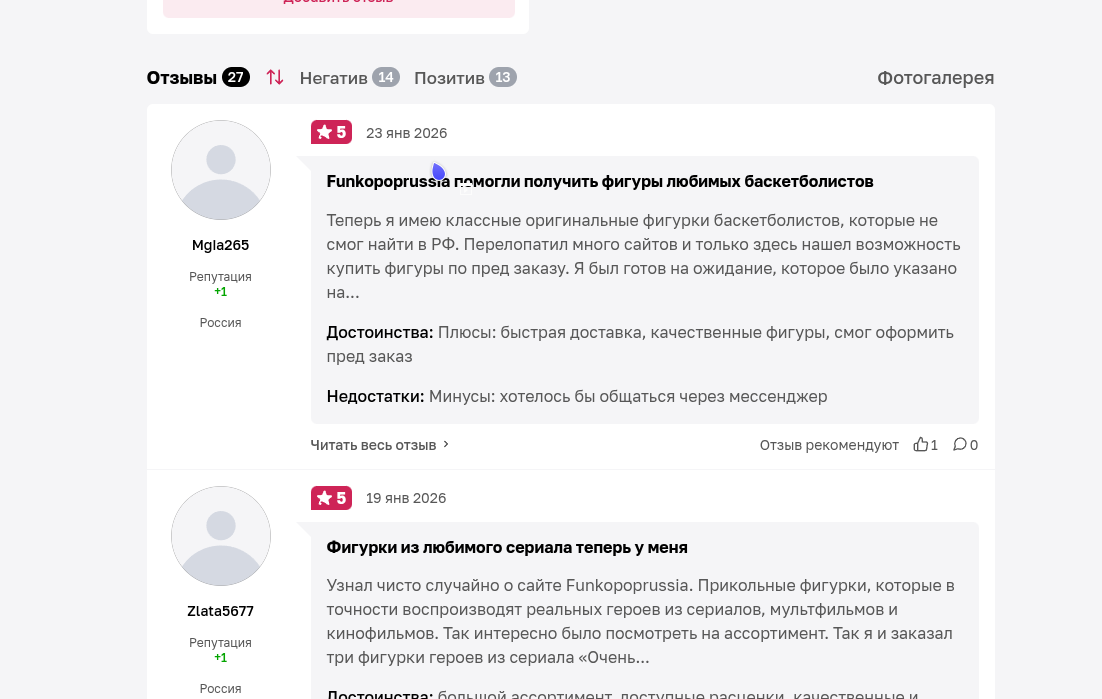
Task: Click the review text starting Теперь я имею
Action: click(x=643, y=256)
